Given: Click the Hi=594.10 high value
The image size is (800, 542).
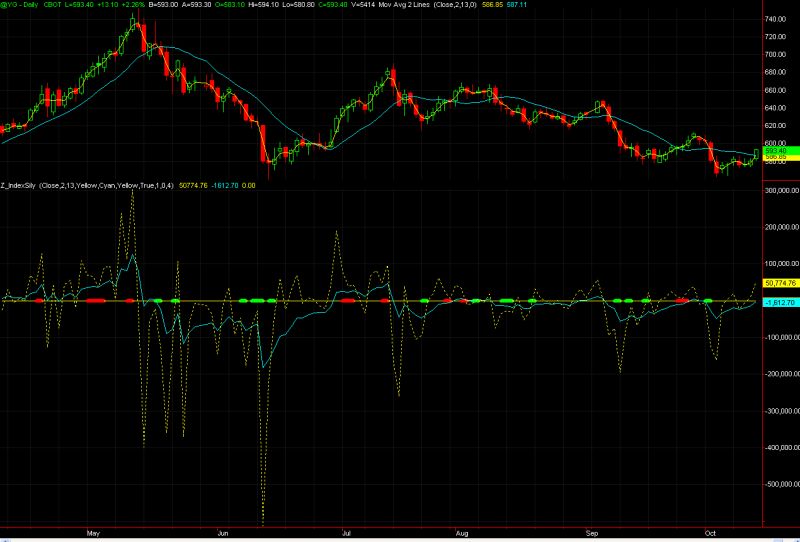Looking at the screenshot, I should [263, 5].
